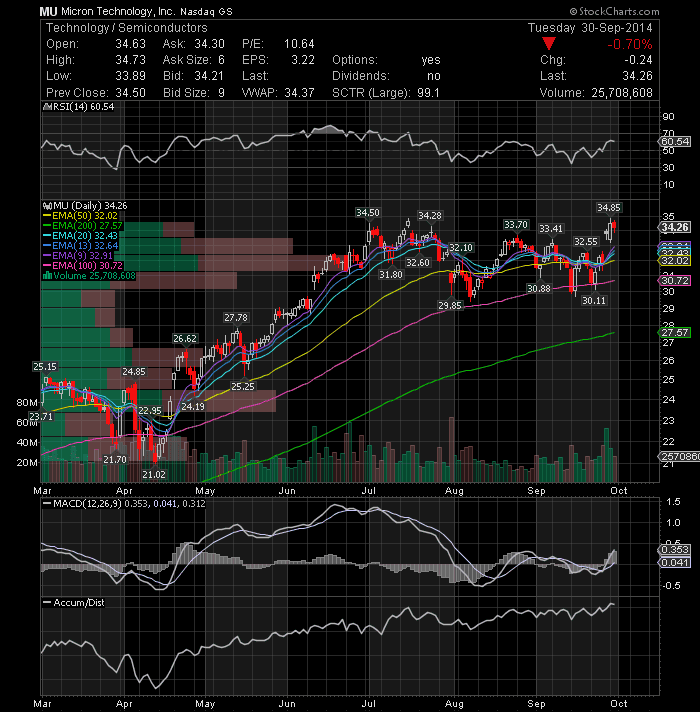
Task: Click the 25.25 price callout
Action: click(x=242, y=386)
